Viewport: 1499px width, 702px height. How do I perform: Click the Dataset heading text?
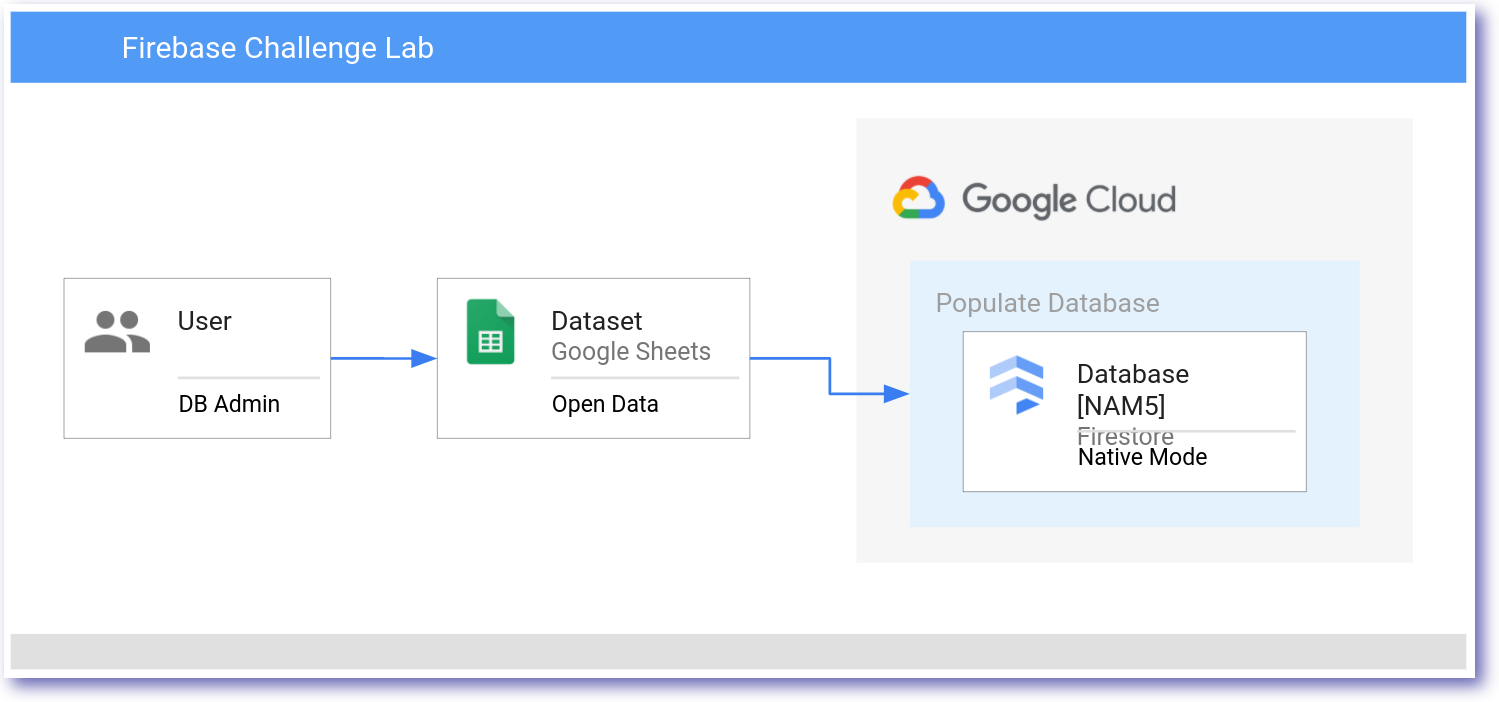(x=597, y=321)
